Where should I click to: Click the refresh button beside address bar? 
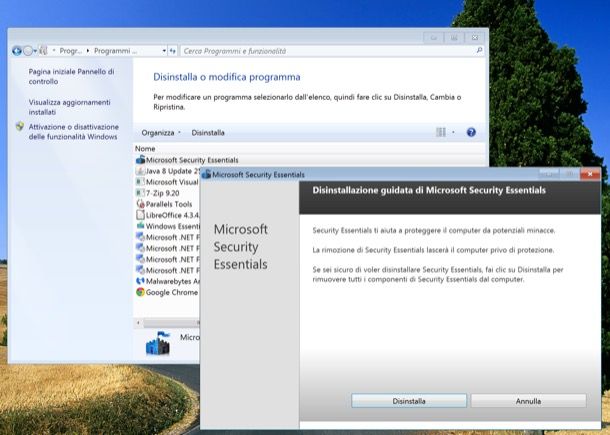[x=173, y=51]
